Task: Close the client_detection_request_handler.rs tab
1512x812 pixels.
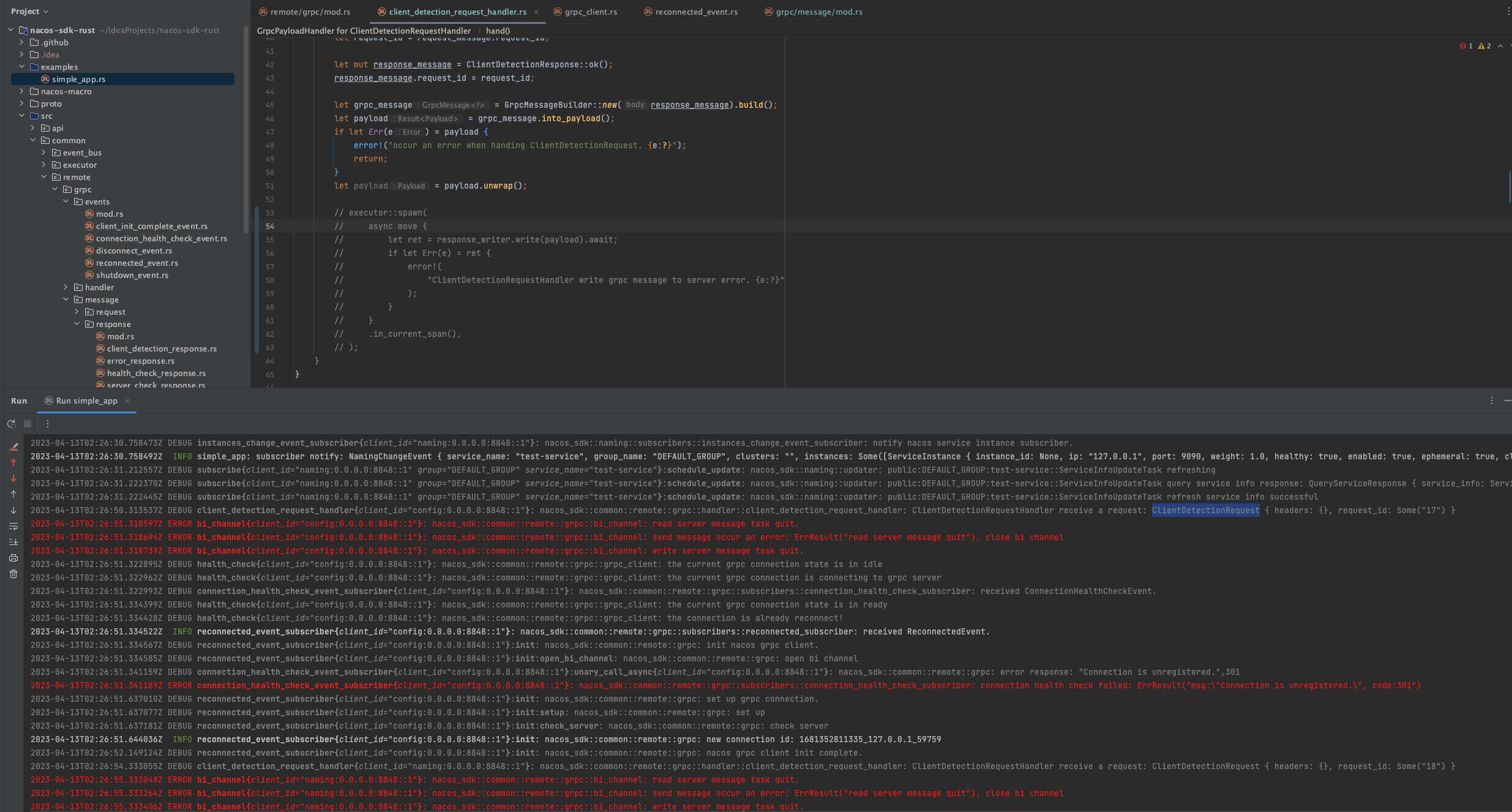Action: [537, 12]
